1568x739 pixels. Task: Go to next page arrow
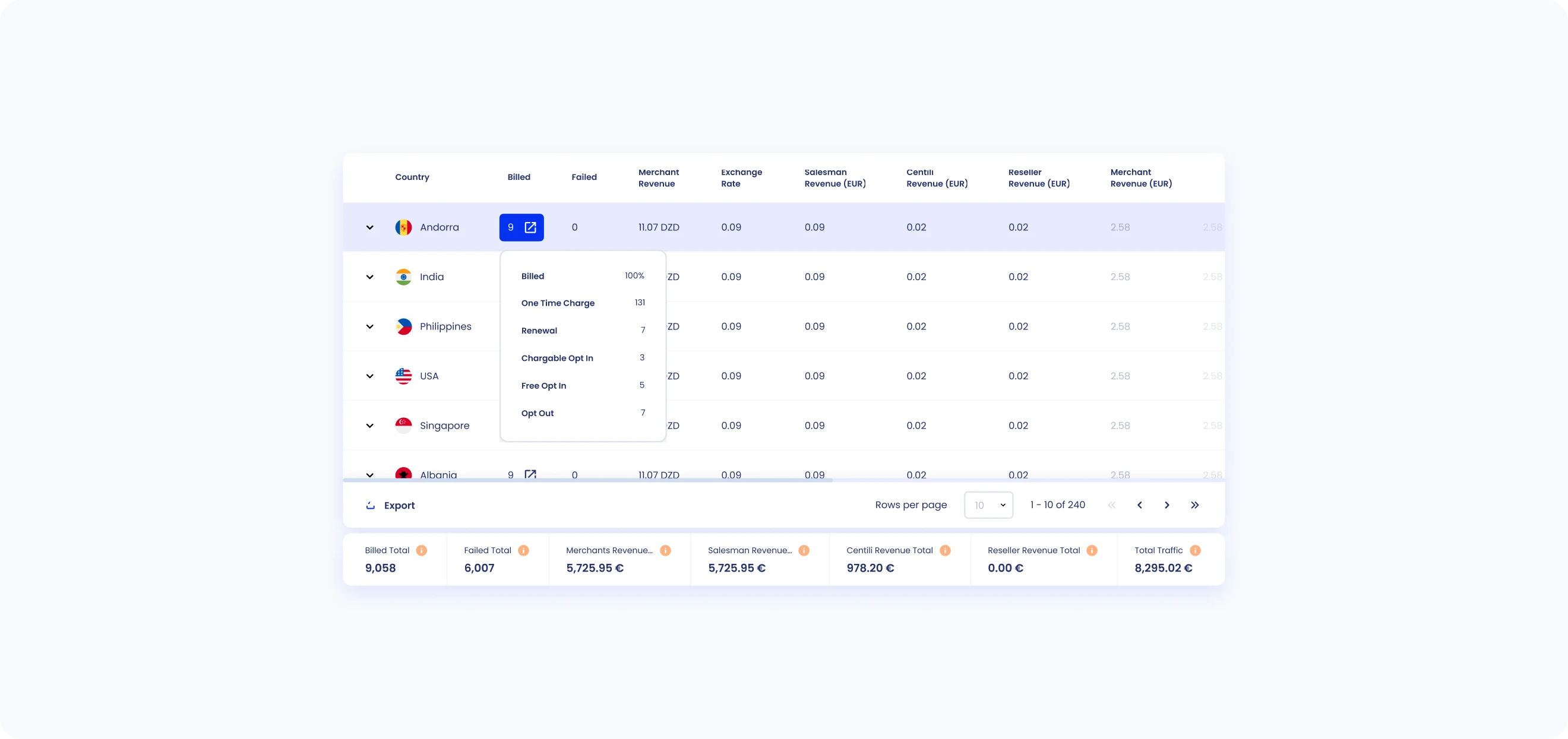tap(1167, 505)
